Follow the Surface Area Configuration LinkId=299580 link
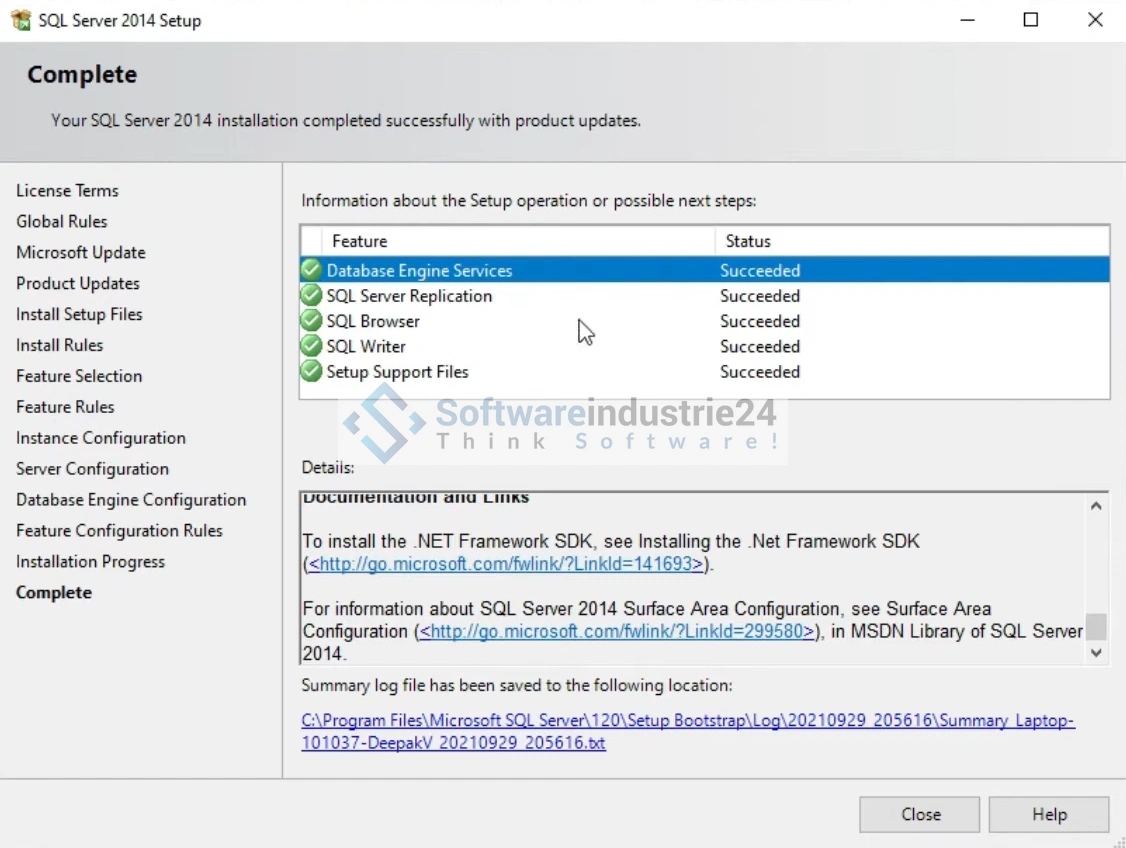1126x848 pixels. (617, 631)
